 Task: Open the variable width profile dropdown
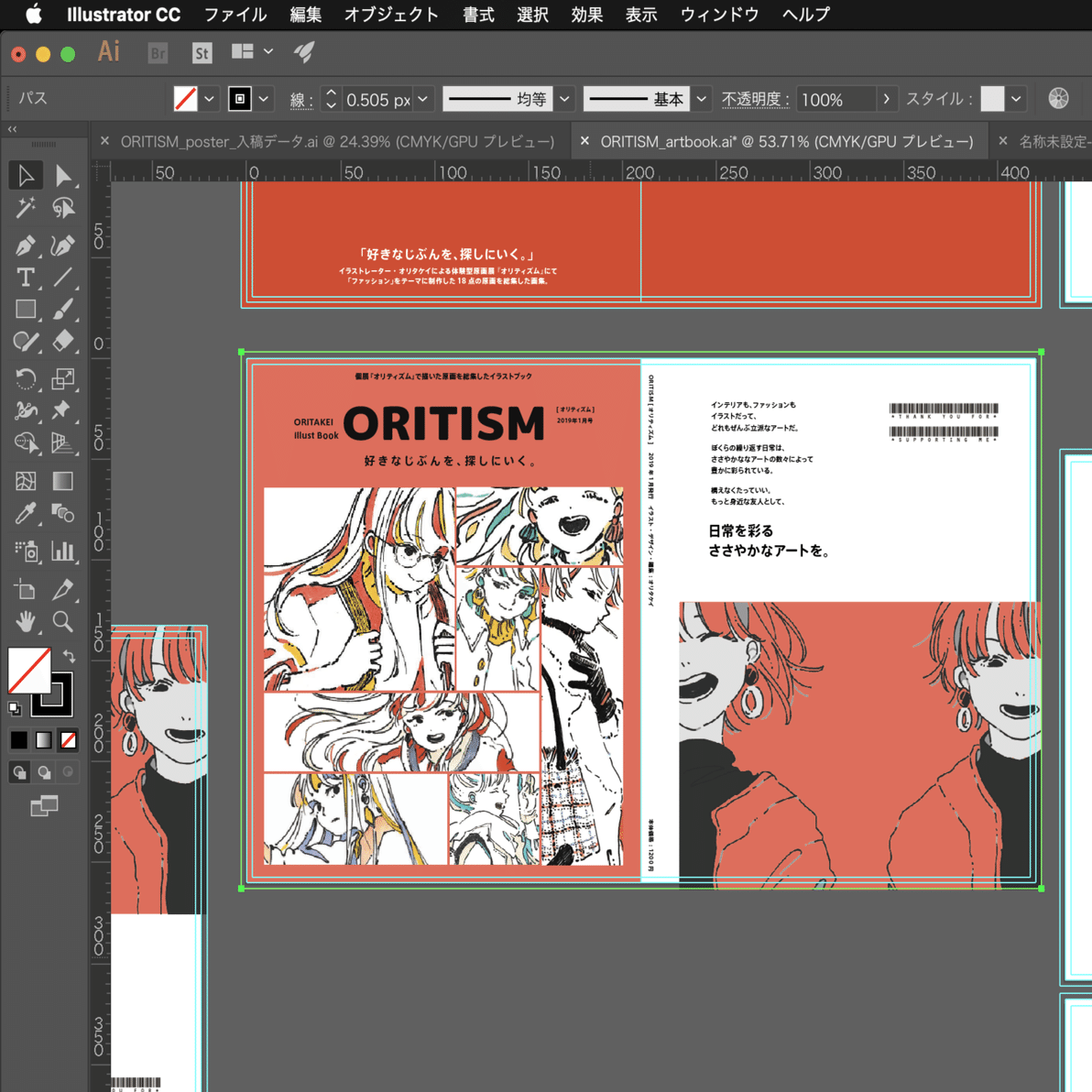(564, 98)
